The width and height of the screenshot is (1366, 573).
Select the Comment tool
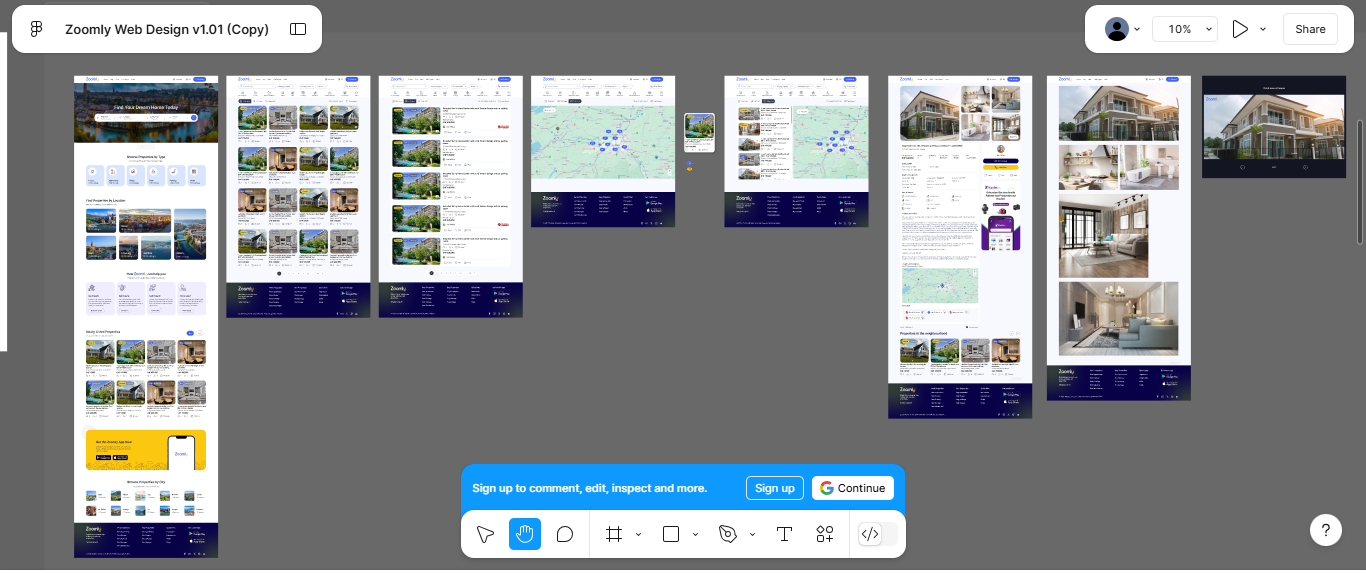pos(565,534)
